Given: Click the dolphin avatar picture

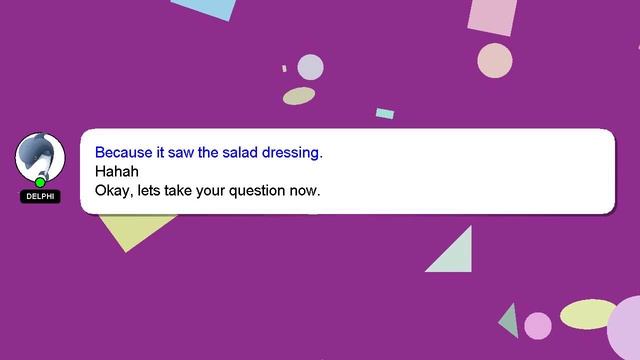Looking at the screenshot, I should pyautogui.click(x=40, y=157).
